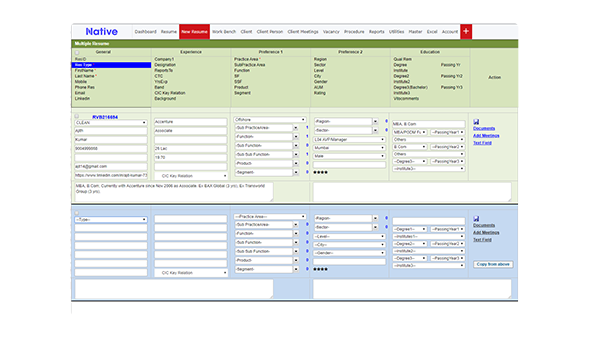This screenshot has width=590, height=360.
Task: Open B.Com degree dropdown in first row
Action: [409, 147]
